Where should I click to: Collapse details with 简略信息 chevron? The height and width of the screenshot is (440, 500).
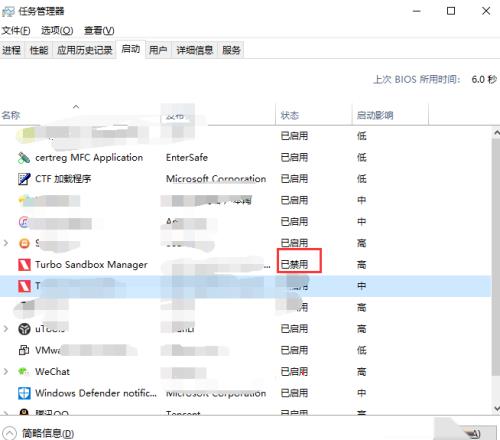(10, 433)
